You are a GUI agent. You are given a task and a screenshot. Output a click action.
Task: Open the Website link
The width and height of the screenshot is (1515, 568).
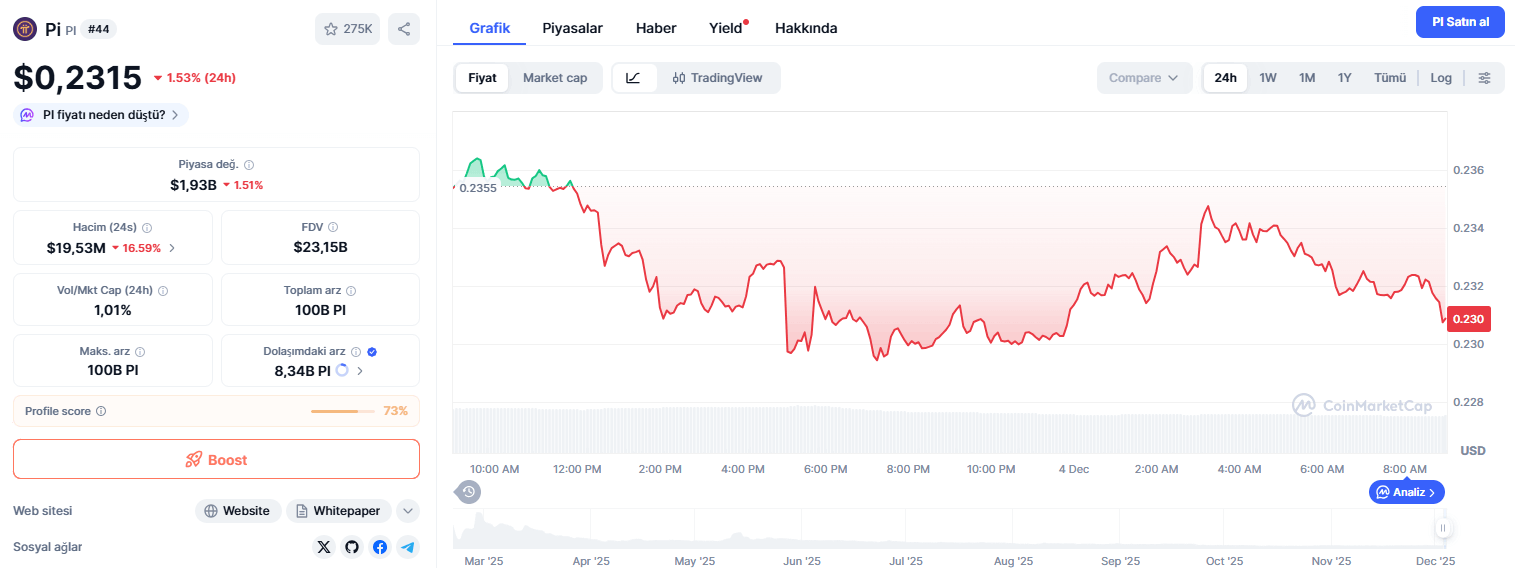point(237,511)
